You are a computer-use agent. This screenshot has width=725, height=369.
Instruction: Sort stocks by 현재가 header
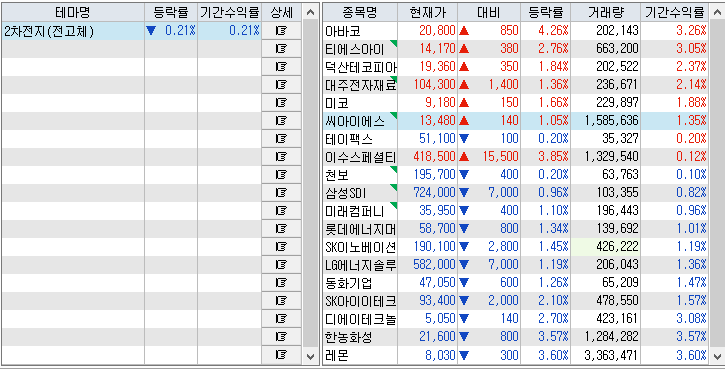click(x=428, y=12)
